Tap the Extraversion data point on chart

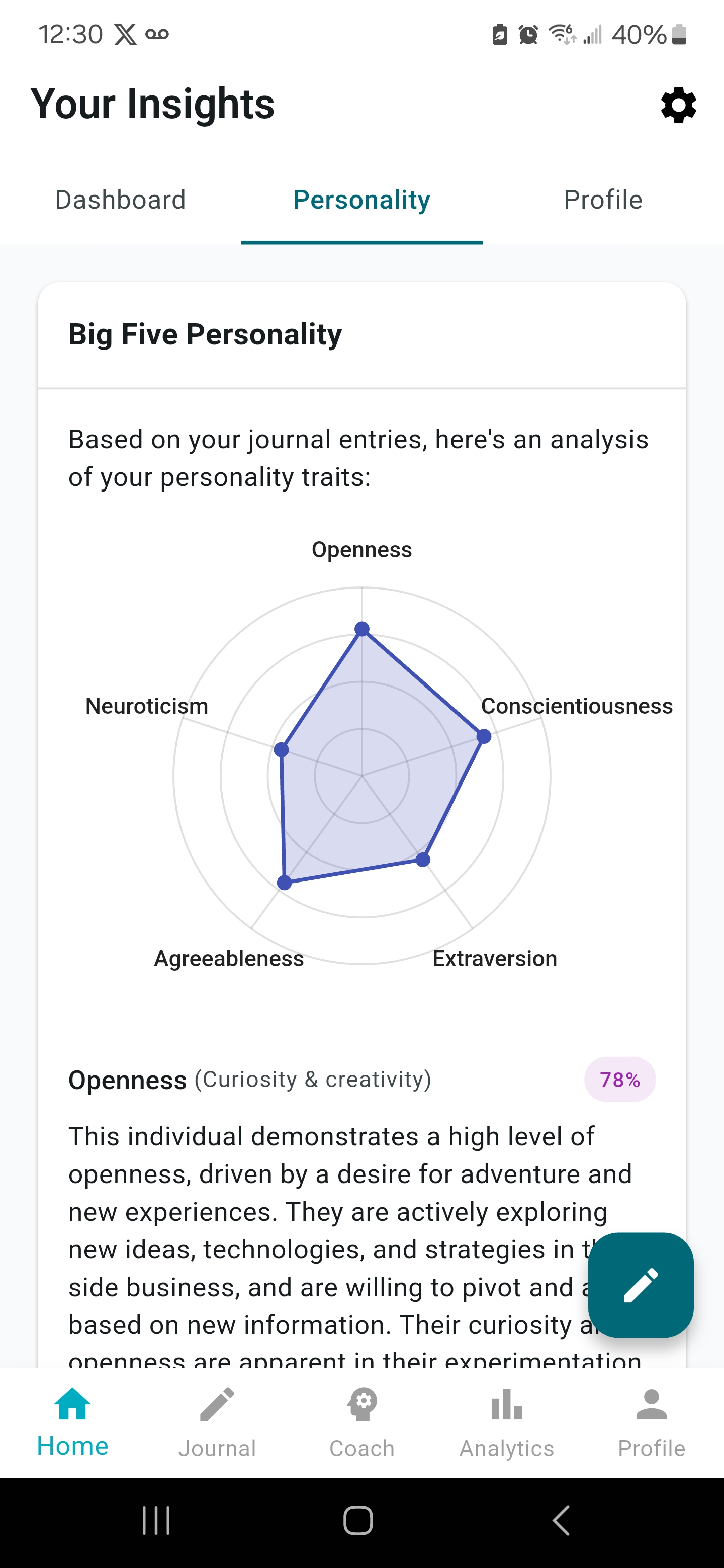point(423,859)
